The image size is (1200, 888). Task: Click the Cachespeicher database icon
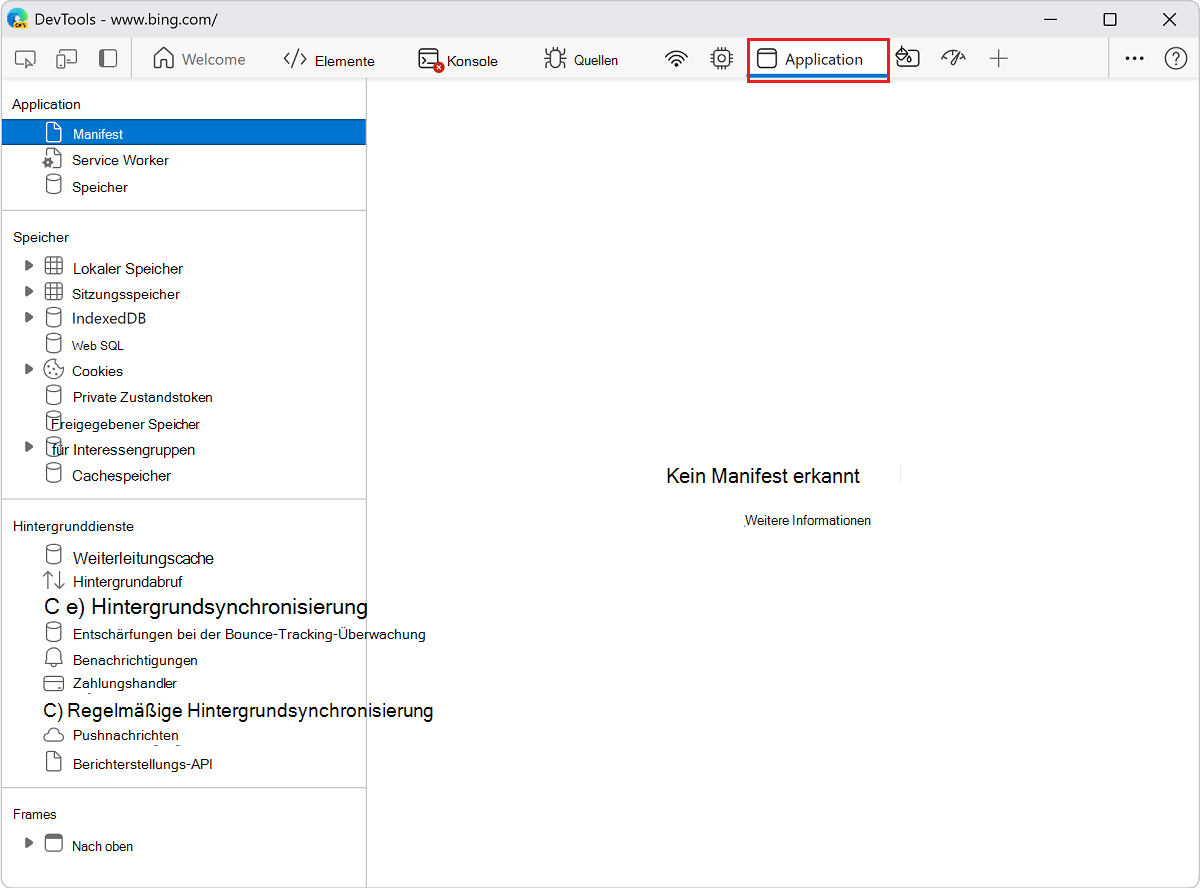click(x=54, y=474)
